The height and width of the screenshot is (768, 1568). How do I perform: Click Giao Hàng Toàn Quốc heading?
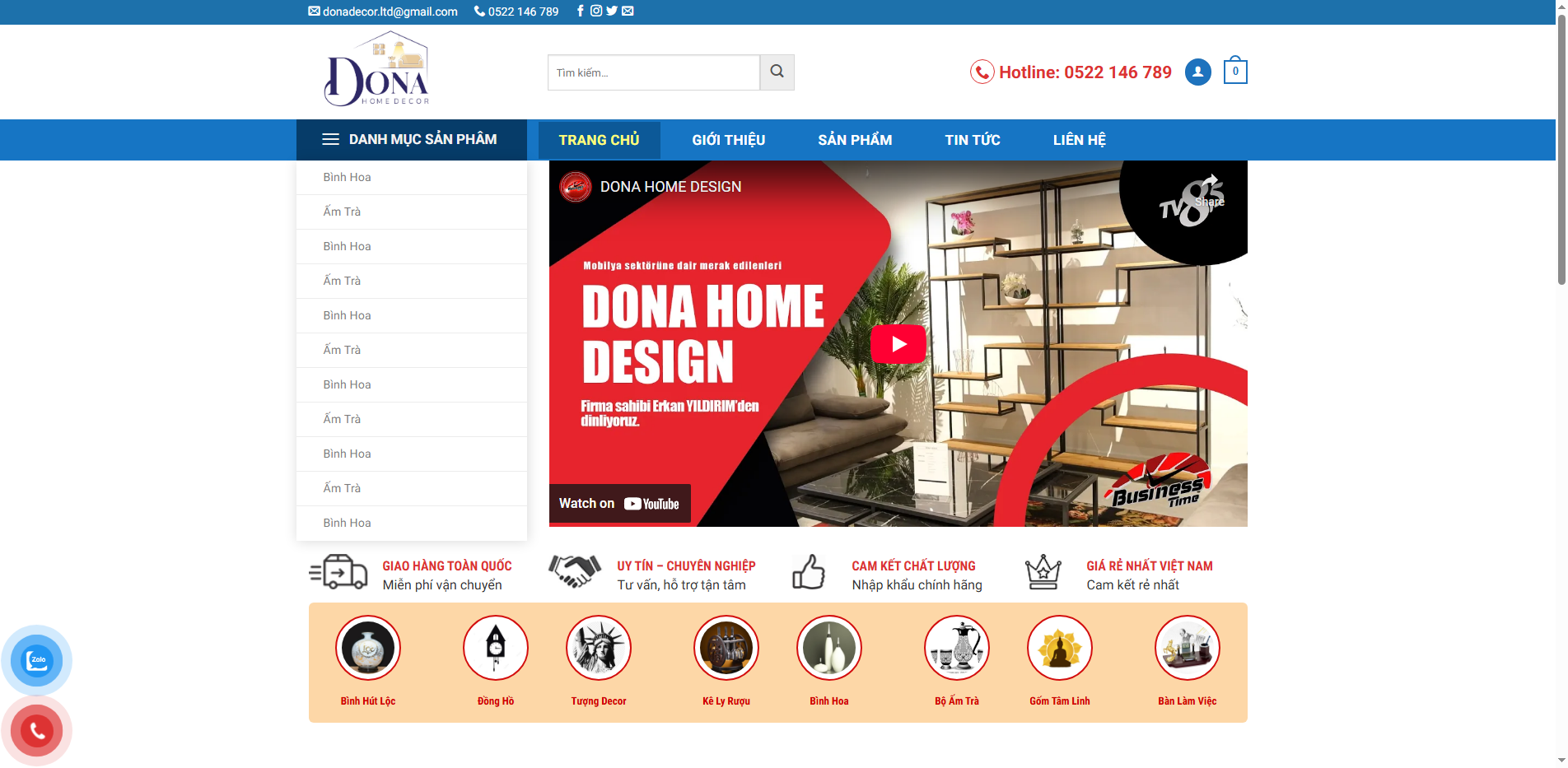click(447, 566)
